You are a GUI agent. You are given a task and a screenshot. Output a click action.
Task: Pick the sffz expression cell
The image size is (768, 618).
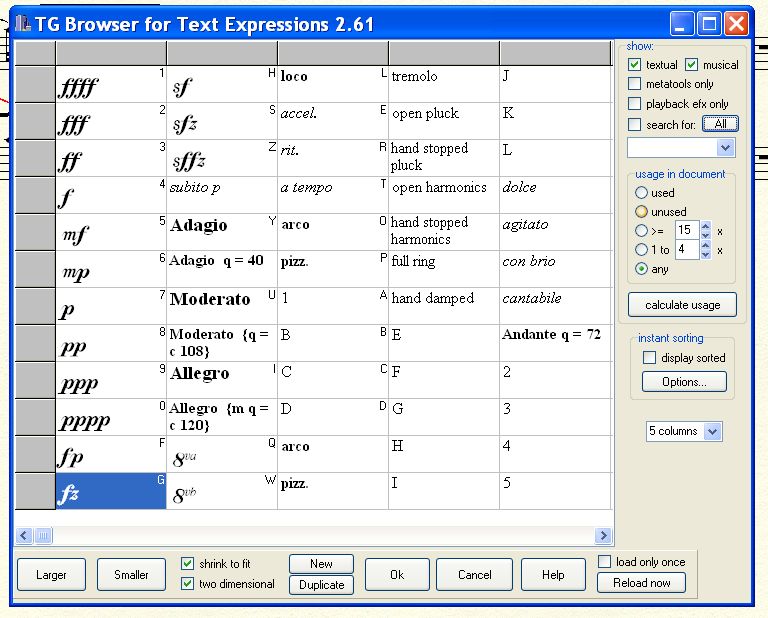[x=221, y=159]
